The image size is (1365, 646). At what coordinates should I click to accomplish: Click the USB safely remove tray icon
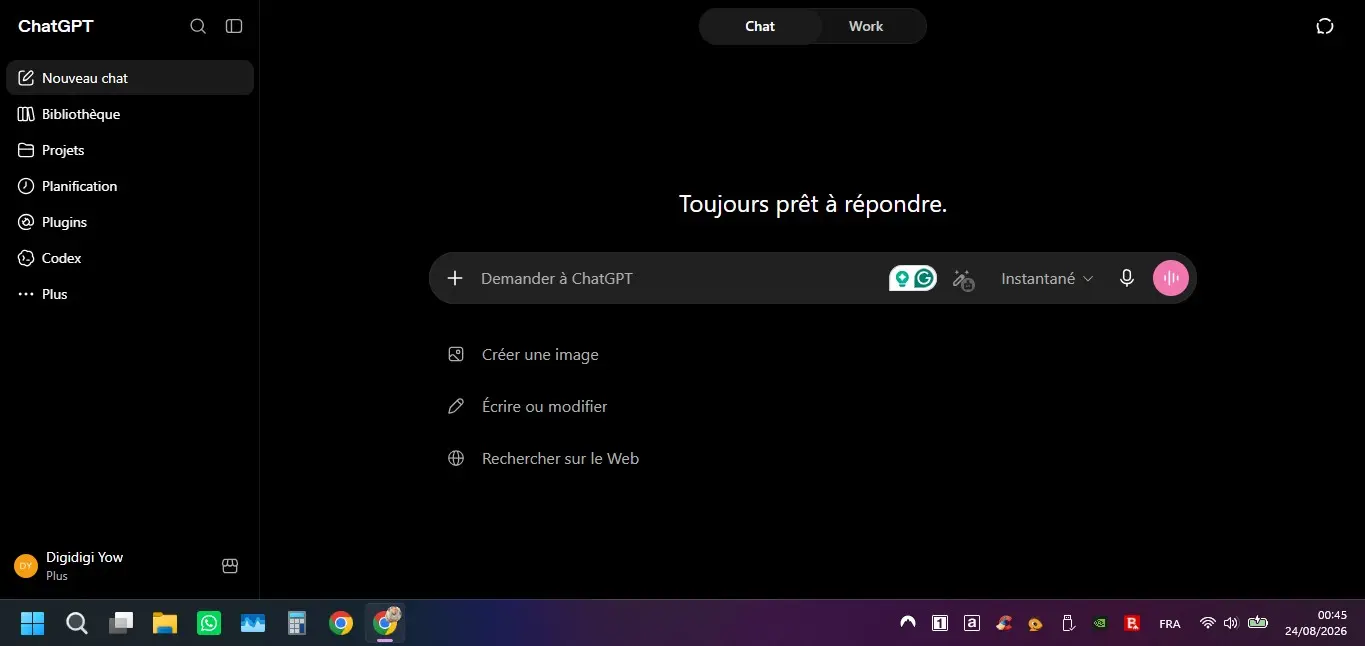1068,623
